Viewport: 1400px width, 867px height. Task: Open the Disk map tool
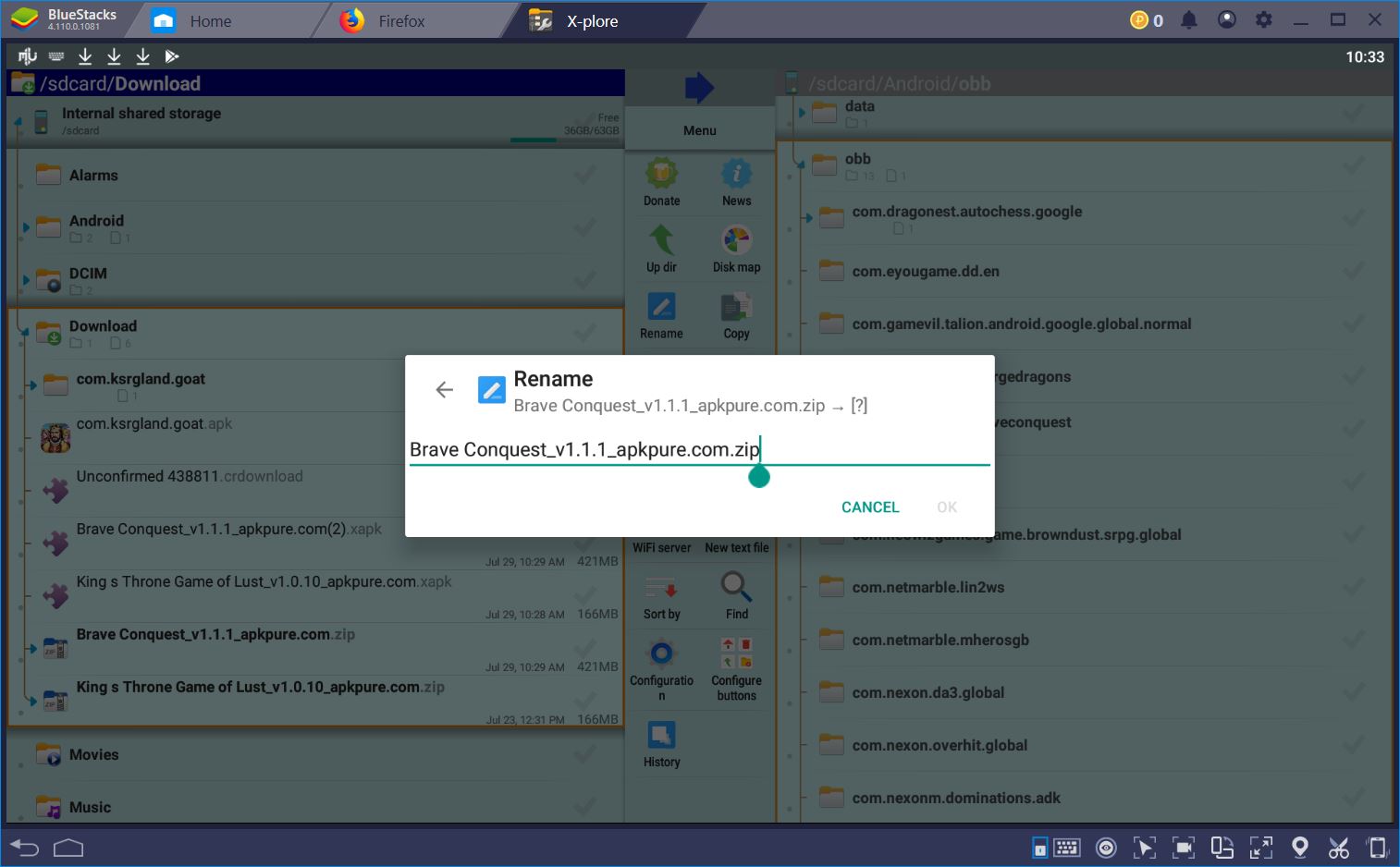[x=736, y=240]
